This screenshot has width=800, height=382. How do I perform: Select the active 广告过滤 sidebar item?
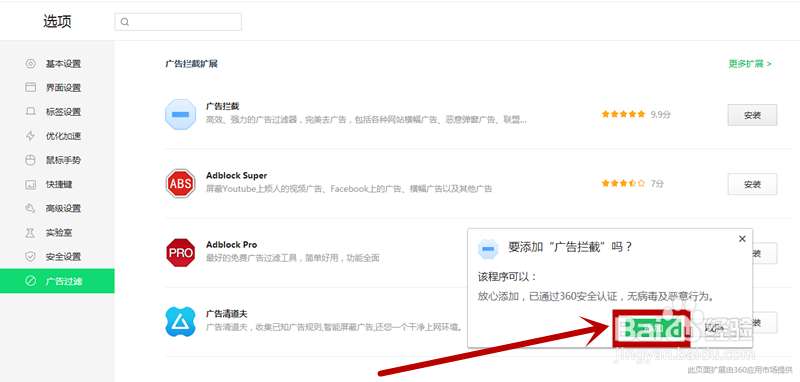tap(57, 281)
